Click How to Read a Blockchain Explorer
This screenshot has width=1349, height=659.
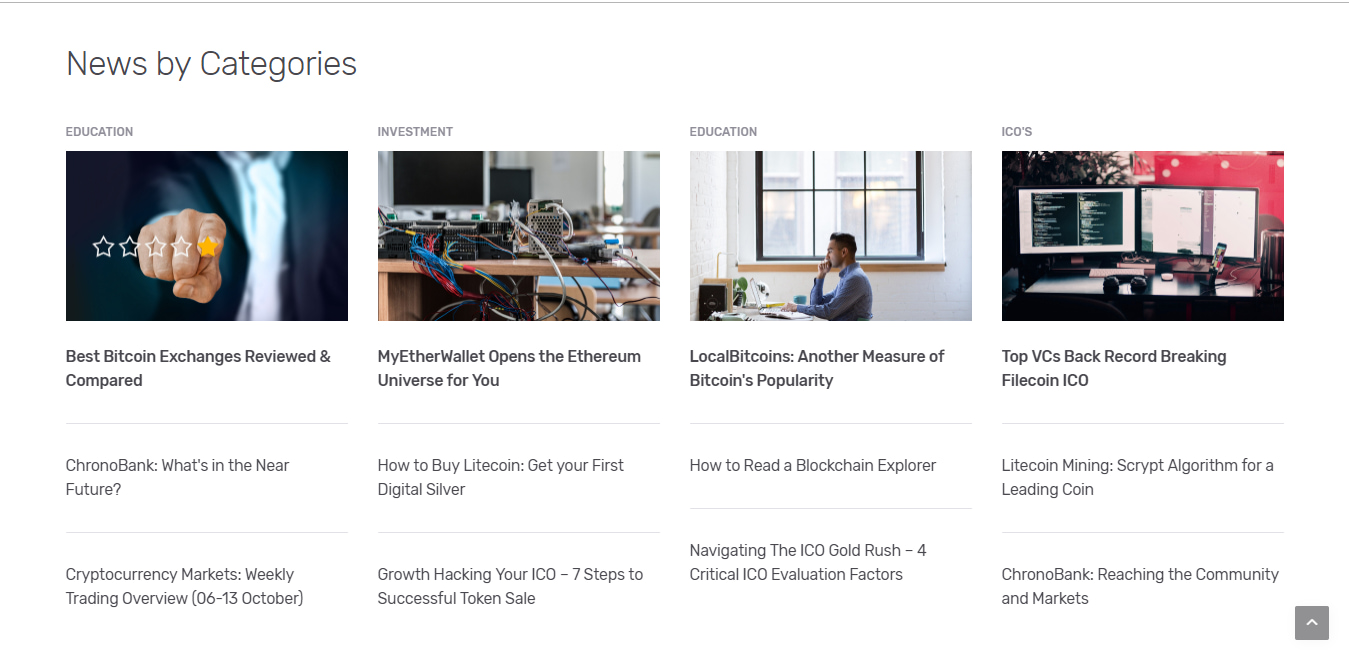tap(813, 465)
